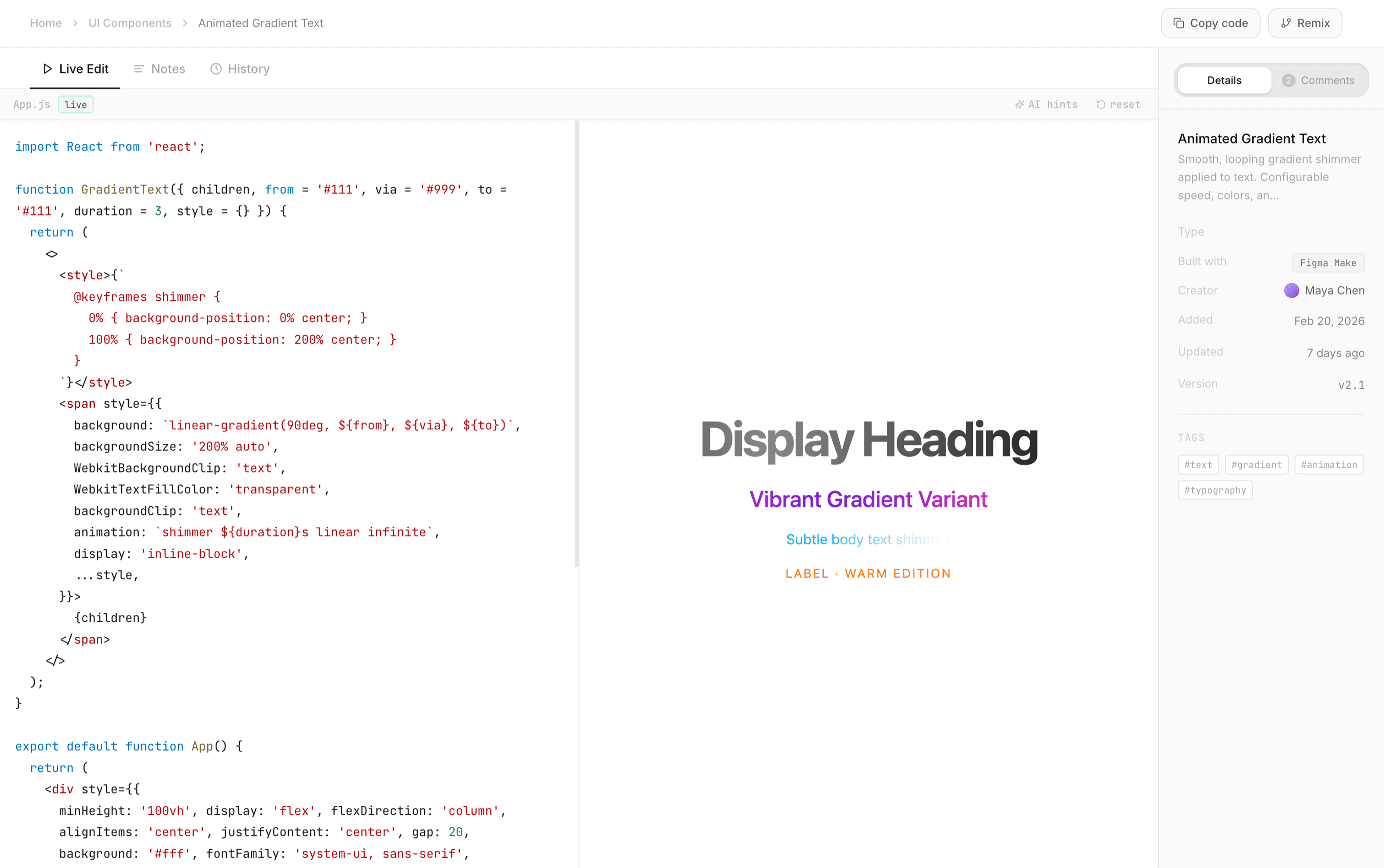
Task: Switch to the Comments segment
Action: coord(1319,80)
